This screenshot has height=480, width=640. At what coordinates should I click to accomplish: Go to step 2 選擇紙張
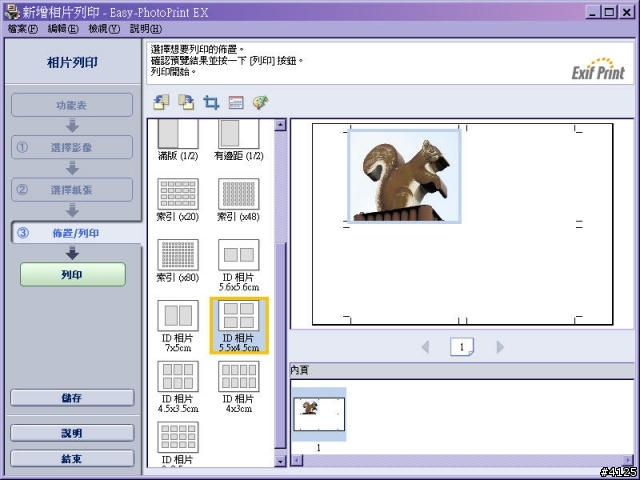pos(72,190)
